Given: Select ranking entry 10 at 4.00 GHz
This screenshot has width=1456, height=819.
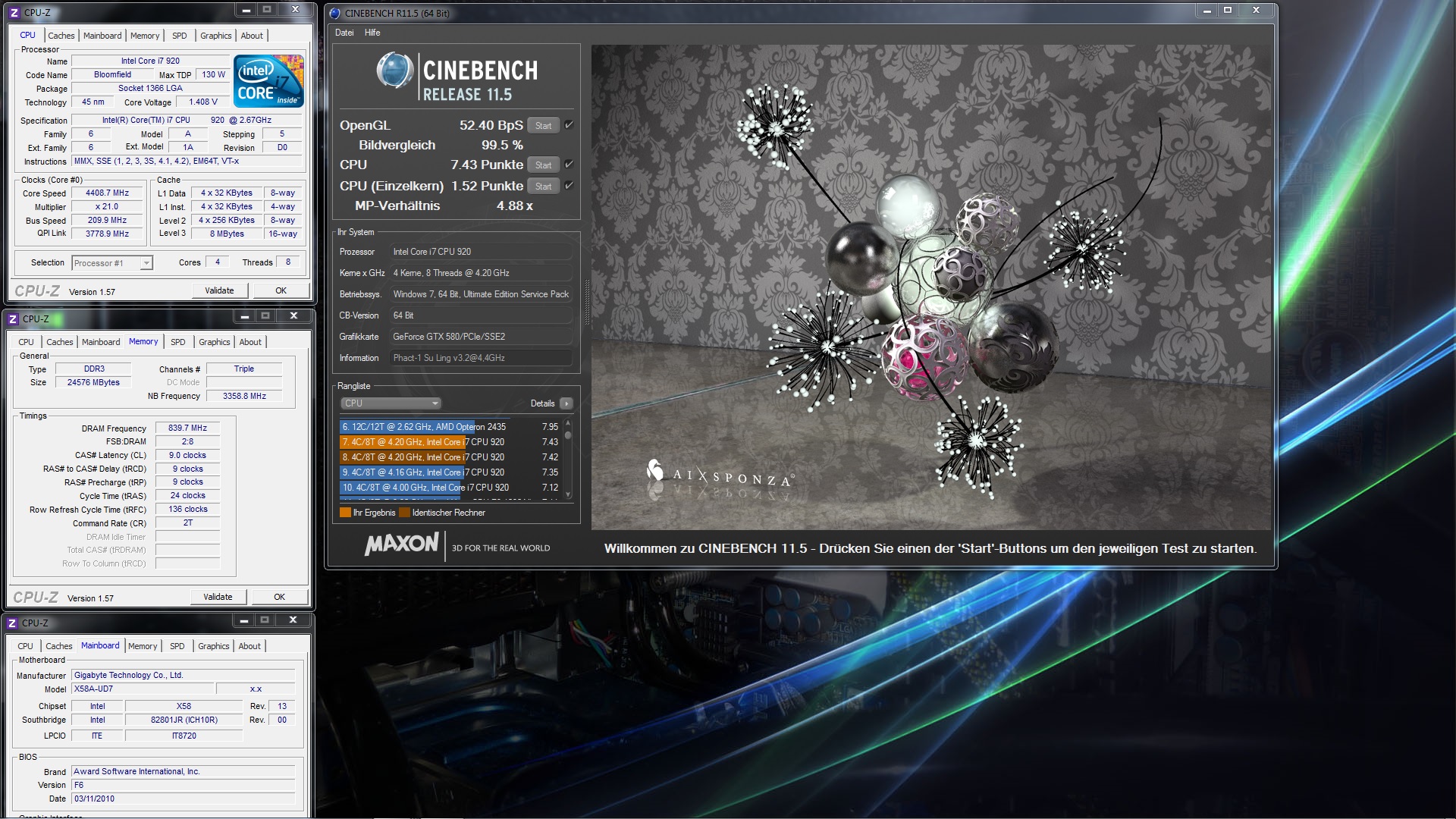Looking at the screenshot, I should coord(450,488).
